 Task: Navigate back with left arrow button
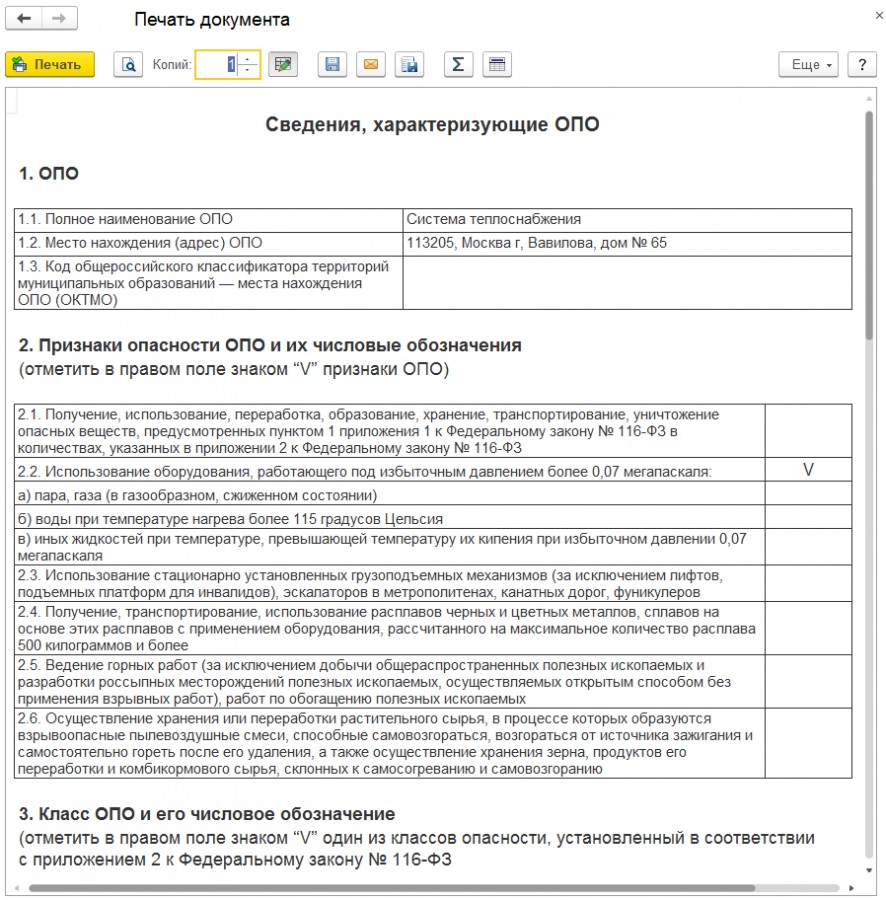(x=24, y=18)
